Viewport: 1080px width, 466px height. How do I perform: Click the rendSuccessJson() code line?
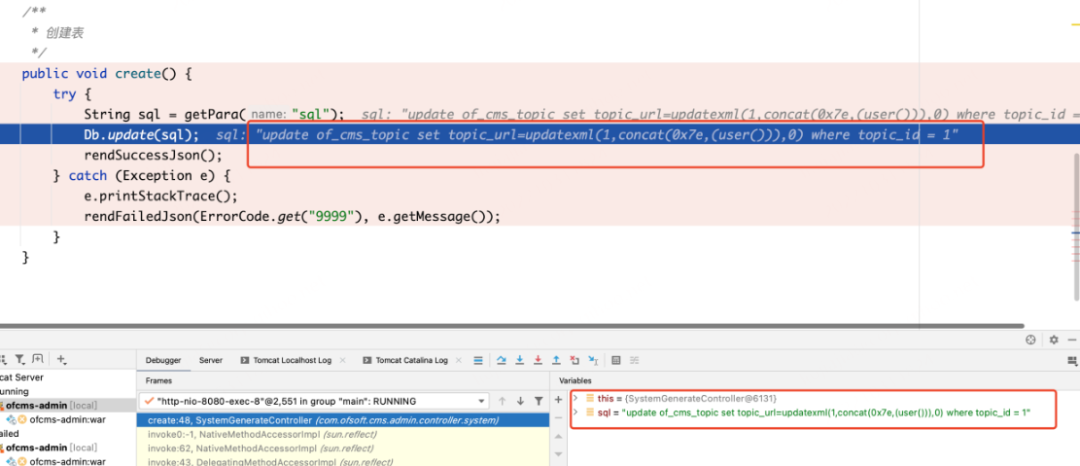coord(153,156)
